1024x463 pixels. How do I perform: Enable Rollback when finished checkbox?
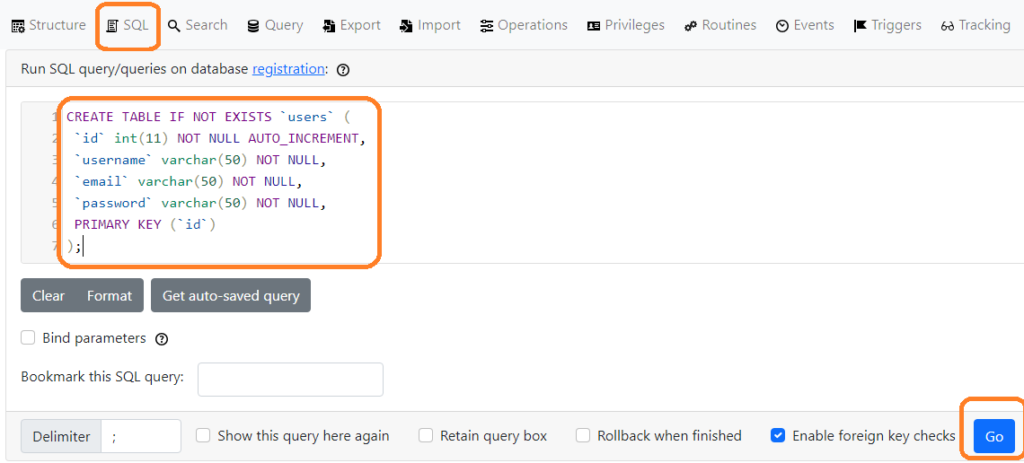click(x=583, y=436)
